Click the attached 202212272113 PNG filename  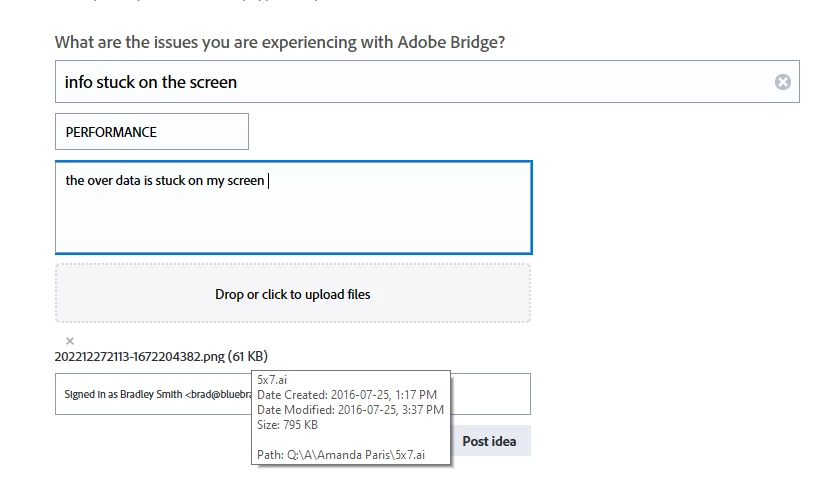tap(139, 356)
